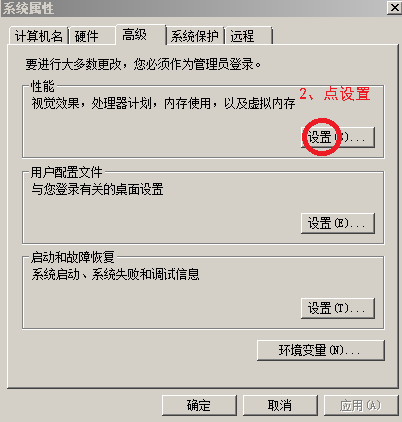The width and height of the screenshot is (402, 422).
Task: Select the 高级 tab
Action: pyautogui.click(x=141, y=34)
